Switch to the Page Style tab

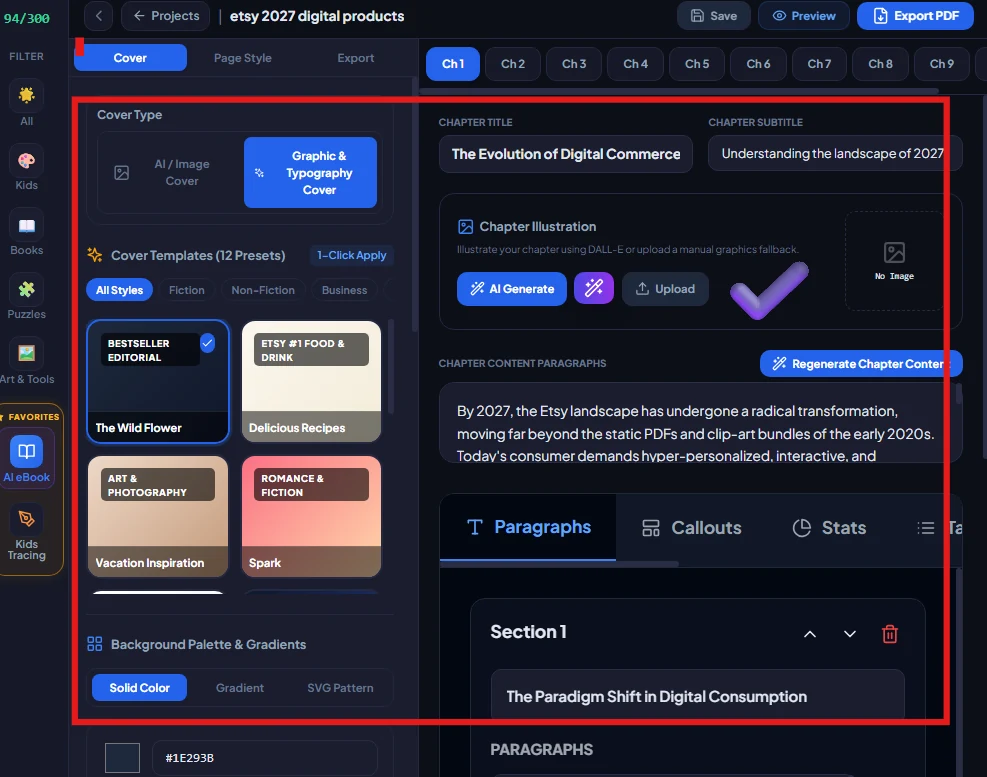coord(242,57)
